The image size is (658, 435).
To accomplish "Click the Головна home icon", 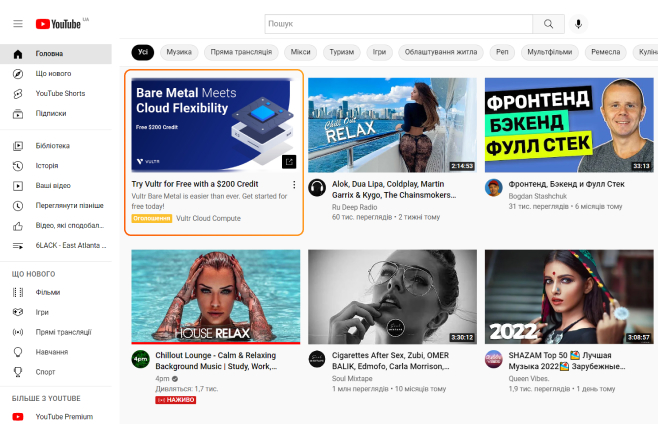I will tap(18, 54).
